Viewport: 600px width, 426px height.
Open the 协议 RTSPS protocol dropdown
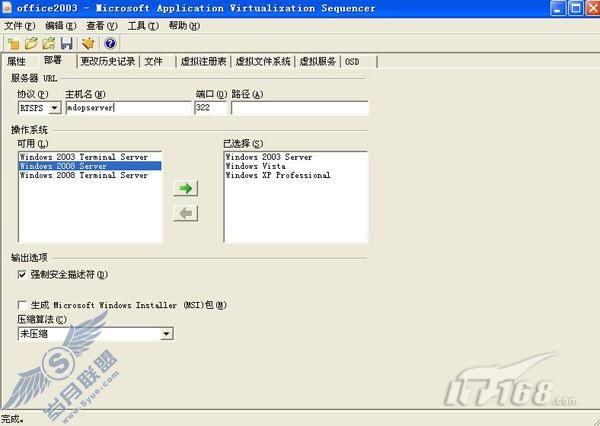tap(54, 108)
